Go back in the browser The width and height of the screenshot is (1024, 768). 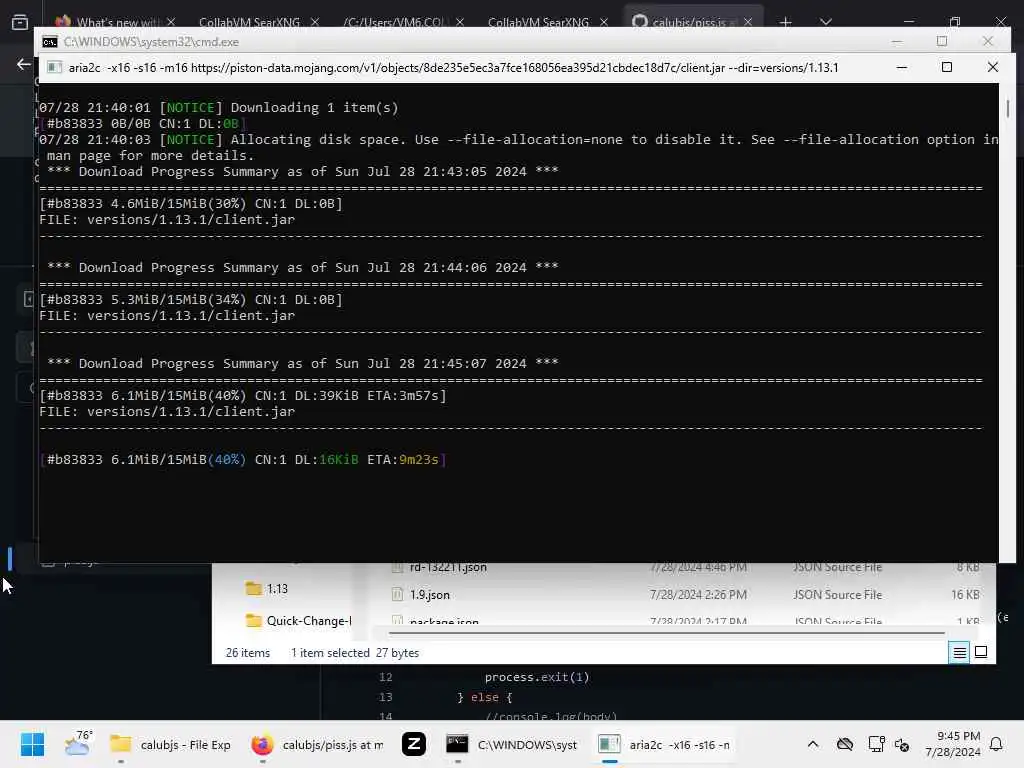(24, 64)
